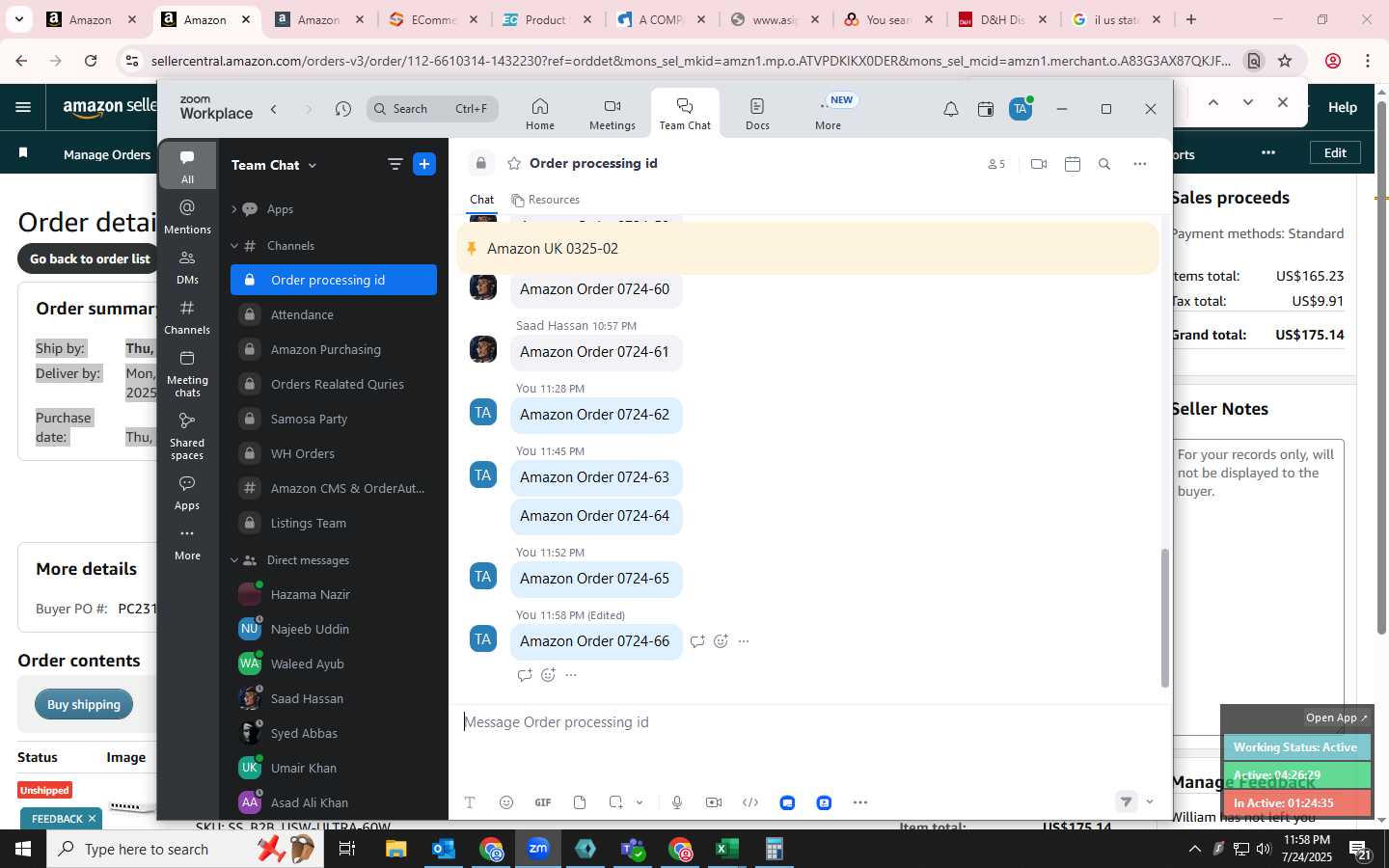Viewport: 1389px width, 868px height.
Task: Open Zoom notifications bell
Action: pyautogui.click(x=951, y=109)
